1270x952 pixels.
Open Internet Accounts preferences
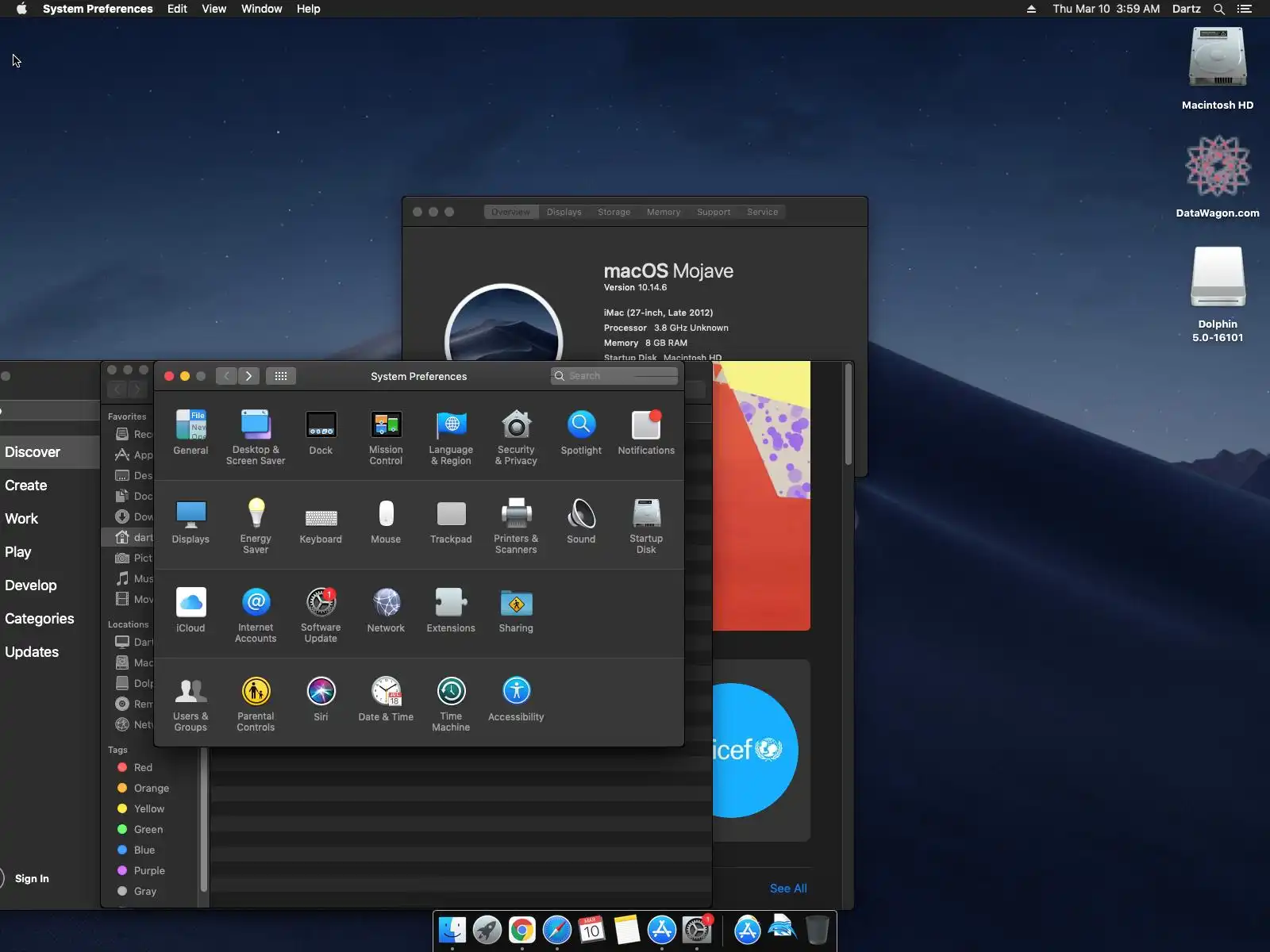pyautogui.click(x=256, y=615)
